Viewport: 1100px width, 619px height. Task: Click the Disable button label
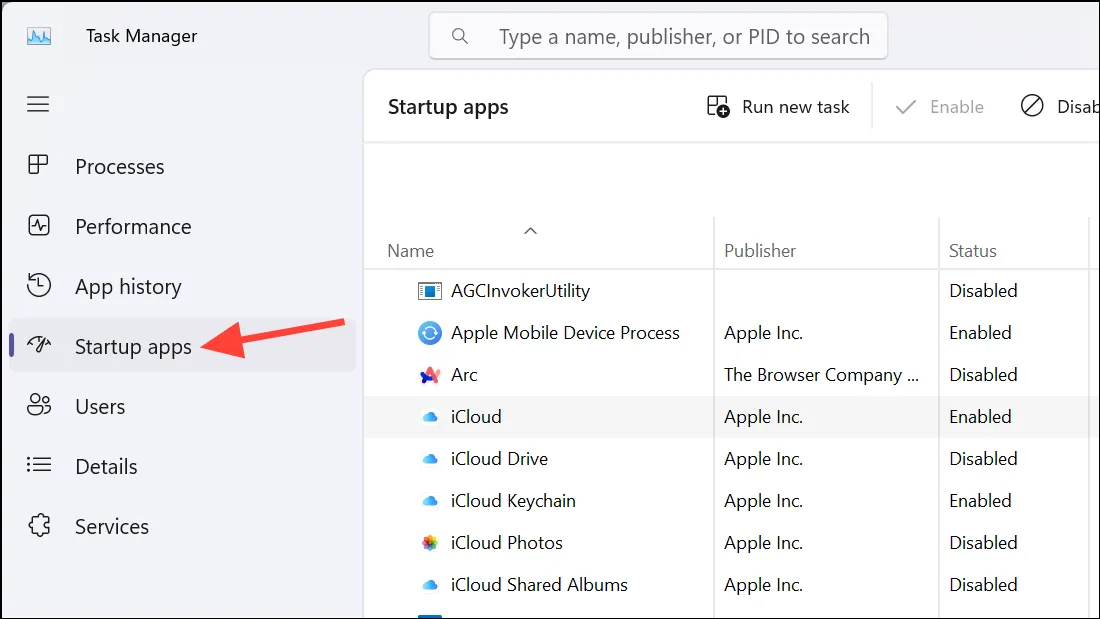1078,107
